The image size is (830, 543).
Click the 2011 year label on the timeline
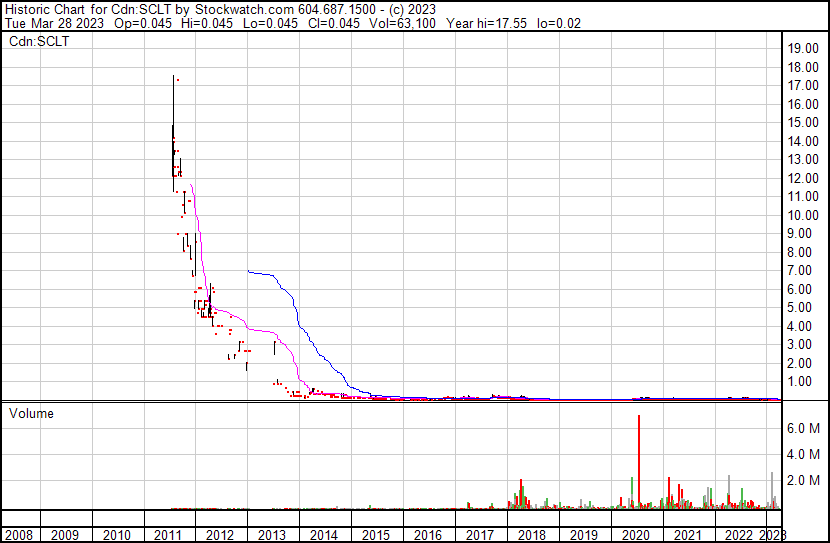pos(169,534)
